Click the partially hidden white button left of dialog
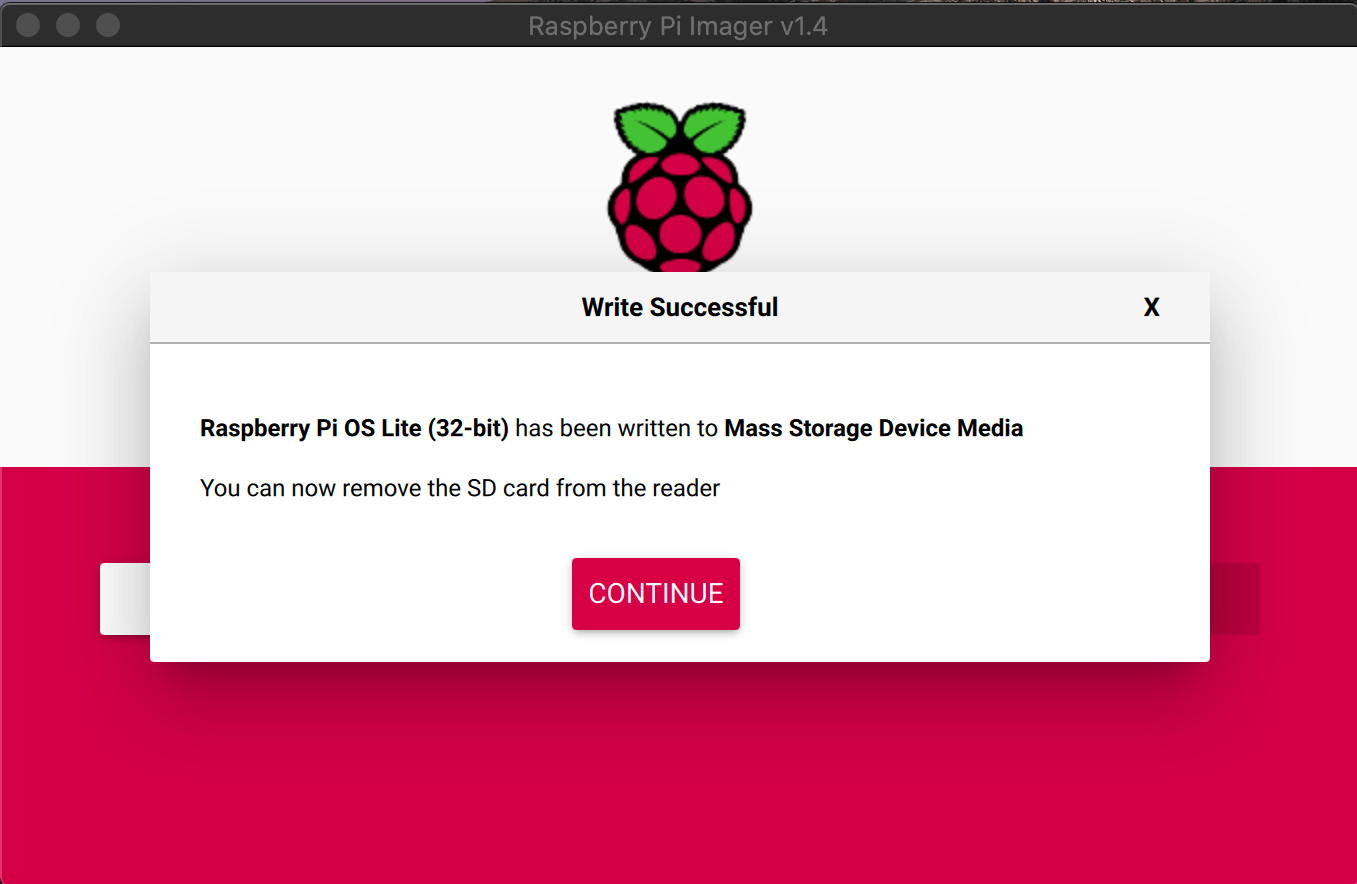 click(125, 599)
